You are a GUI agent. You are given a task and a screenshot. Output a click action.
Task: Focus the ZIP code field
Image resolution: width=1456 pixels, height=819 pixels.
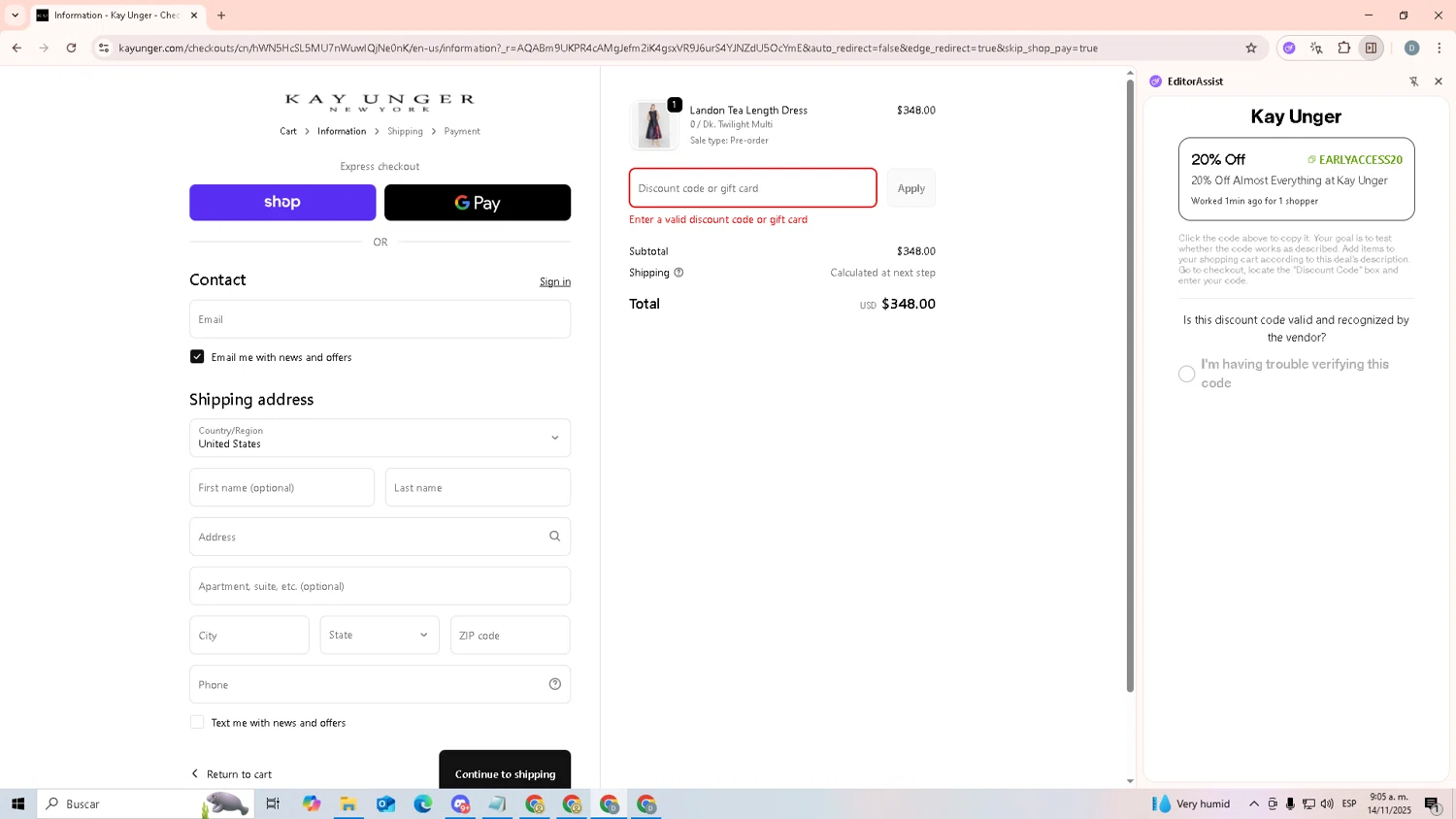click(x=511, y=636)
